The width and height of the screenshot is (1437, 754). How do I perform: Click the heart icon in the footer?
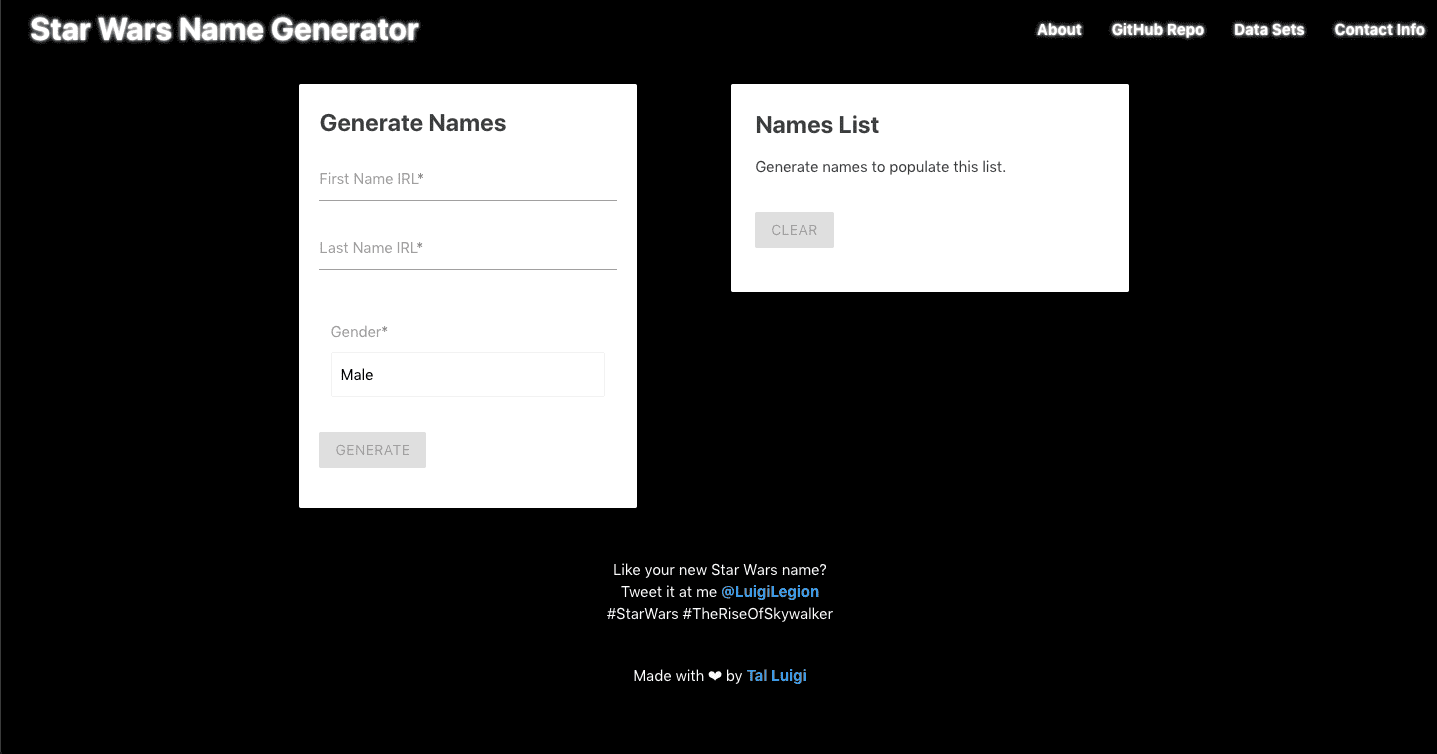(715, 676)
